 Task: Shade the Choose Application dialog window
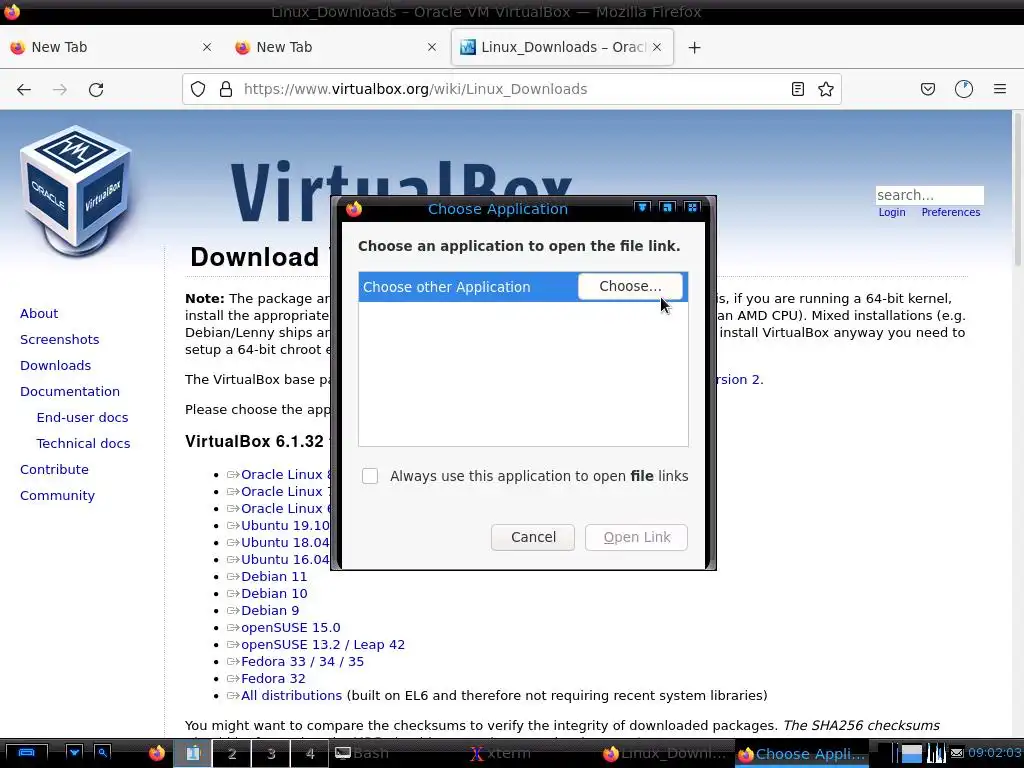643,208
